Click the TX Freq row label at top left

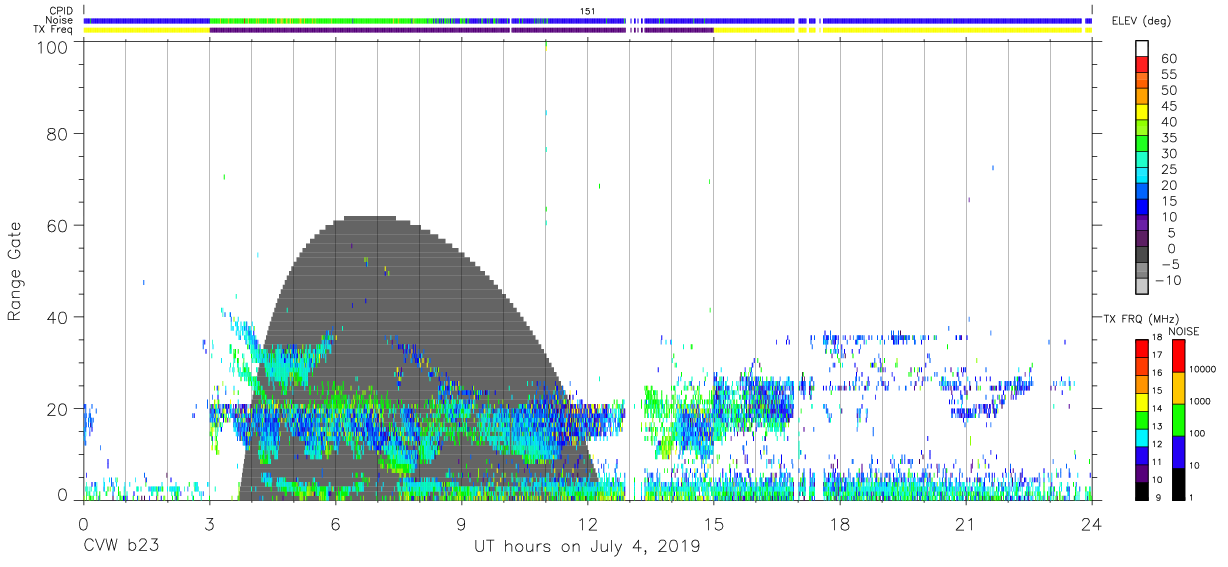tap(55, 30)
